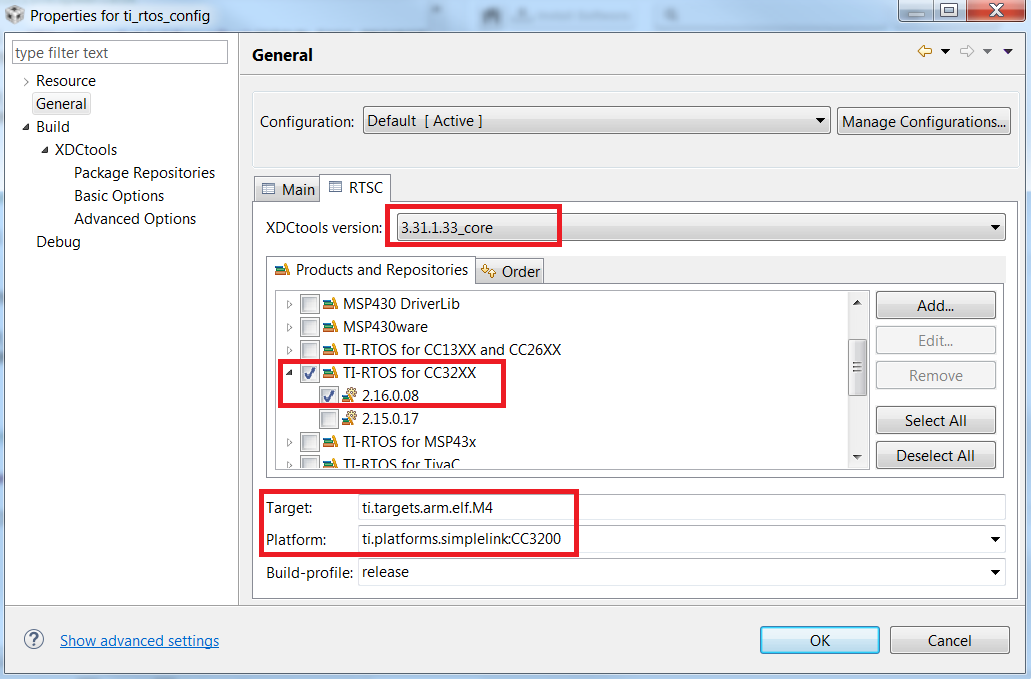Viewport: 1031px width, 679px height.
Task: Expand TI-RTOS for CC13XX and CC26XX node
Action: pos(289,350)
